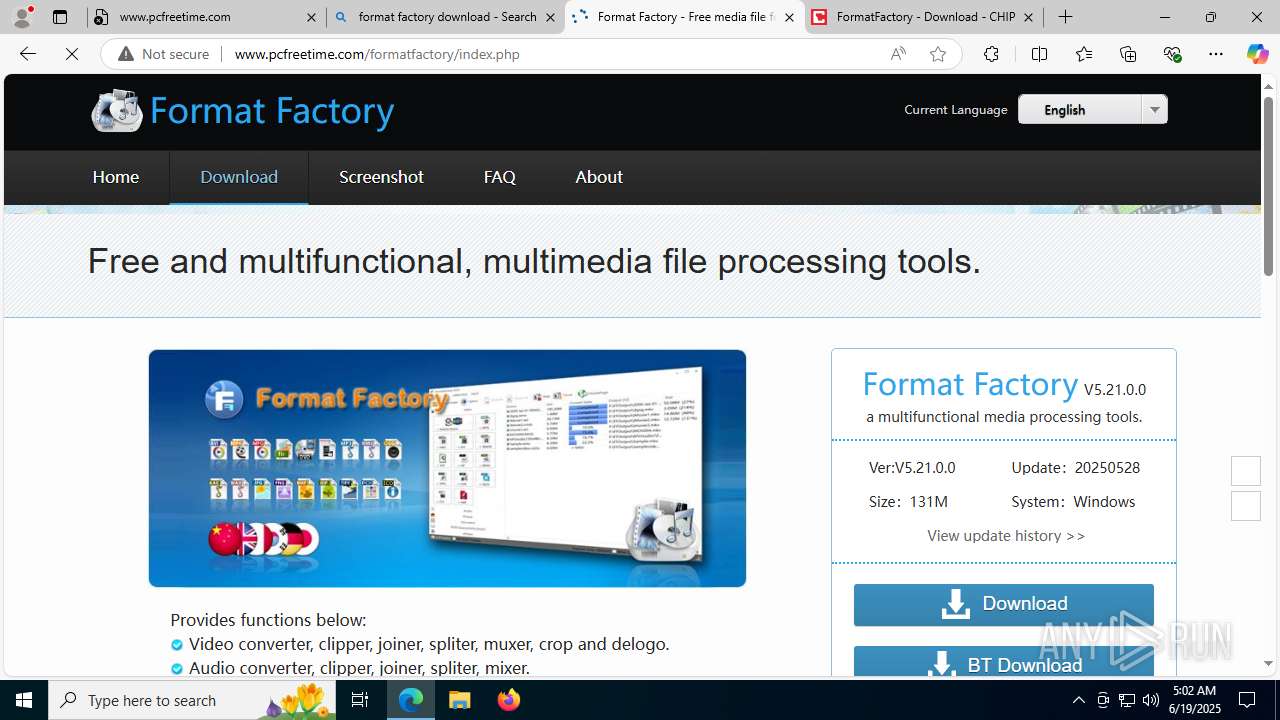Viewport: 1280px width, 720px height.
Task: Close the format factory download search tab
Action: click(x=550, y=17)
